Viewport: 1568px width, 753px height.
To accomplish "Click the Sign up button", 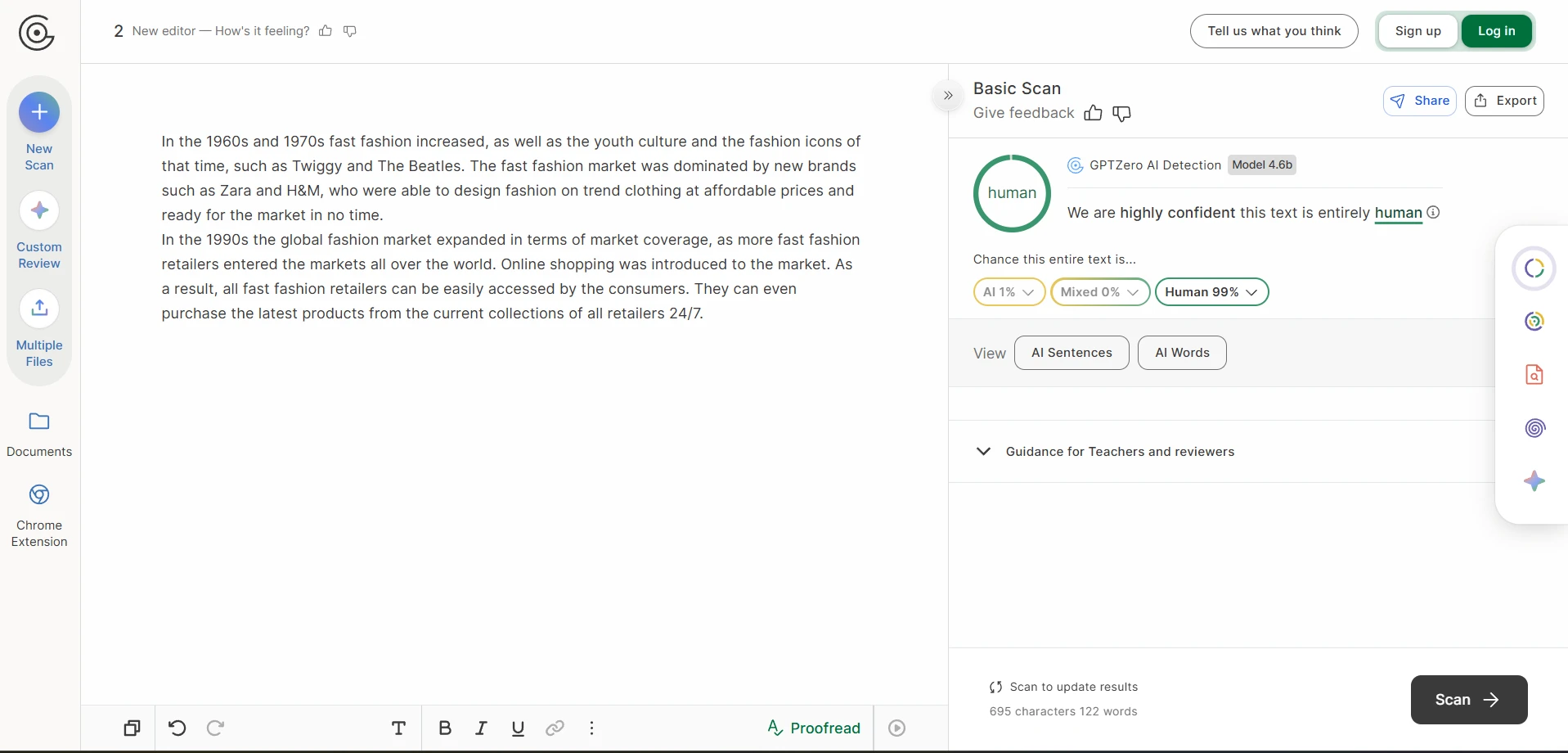I will (x=1417, y=31).
